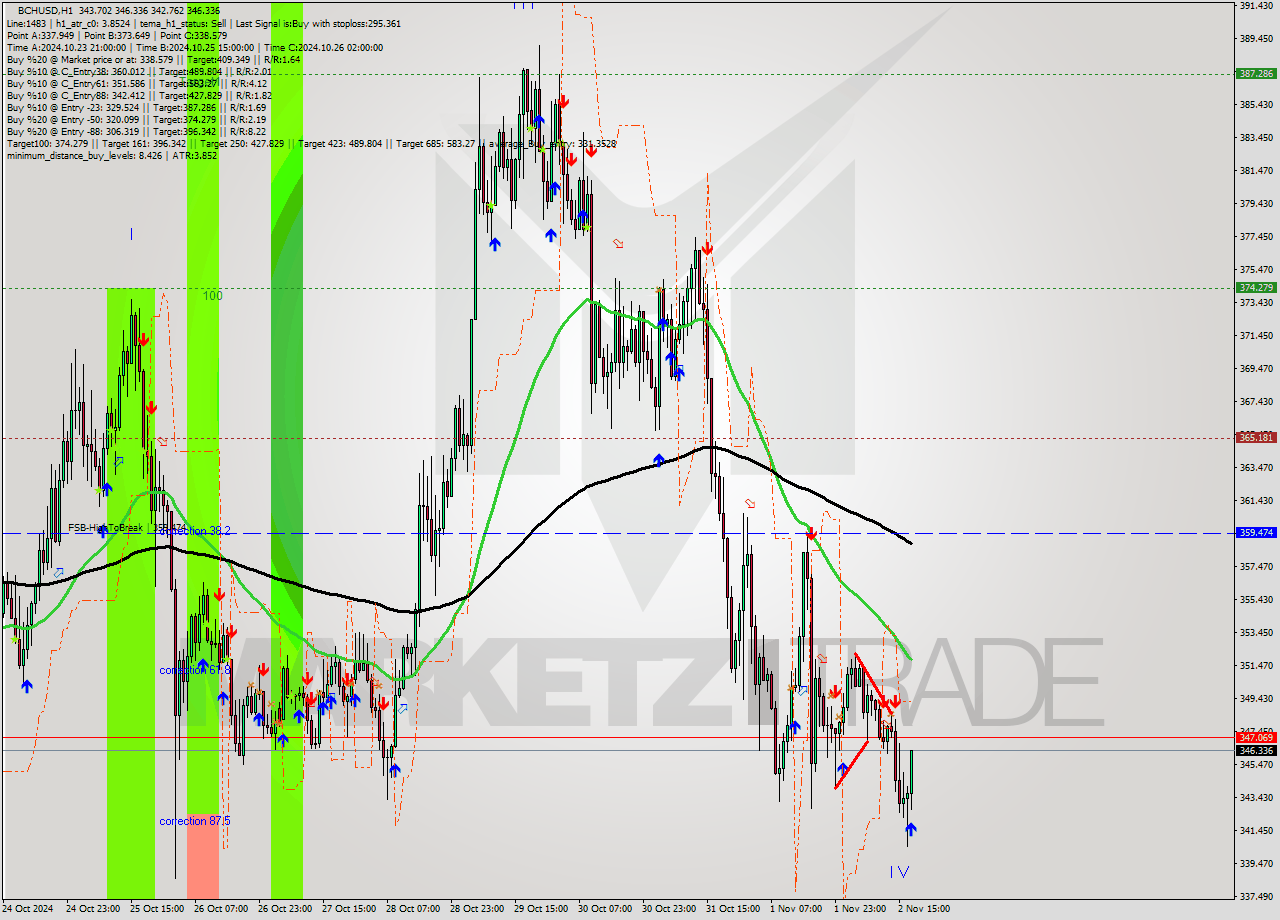The width and height of the screenshot is (1280, 920).
Task: Click the '31 Oct 15:00' time label
Action: coord(733,909)
